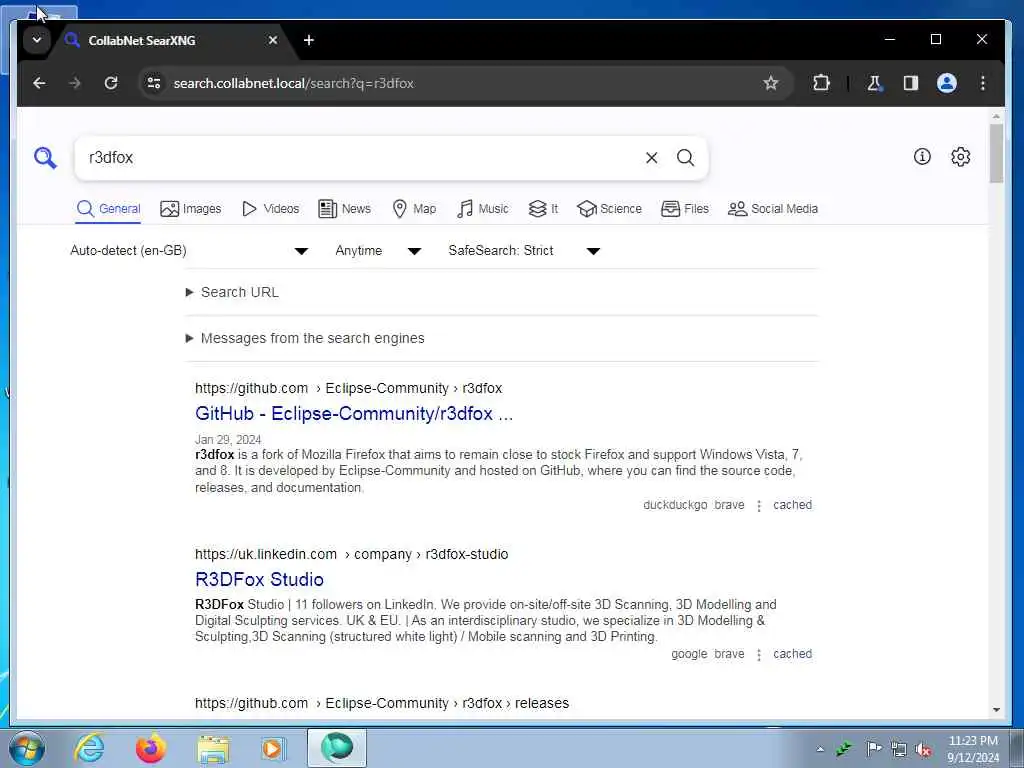Screen dimensions: 1024x768
Task: Switch to the News tab
Action: coord(344,209)
